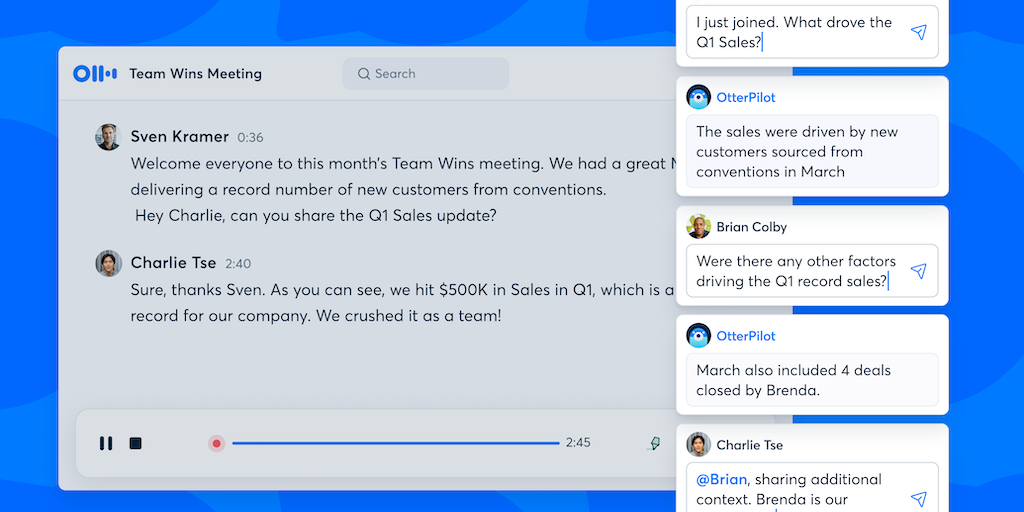Viewport: 1024px width, 512px height.
Task: Jump to Sven Kramer's 0:36 timestamp
Action: [250, 138]
